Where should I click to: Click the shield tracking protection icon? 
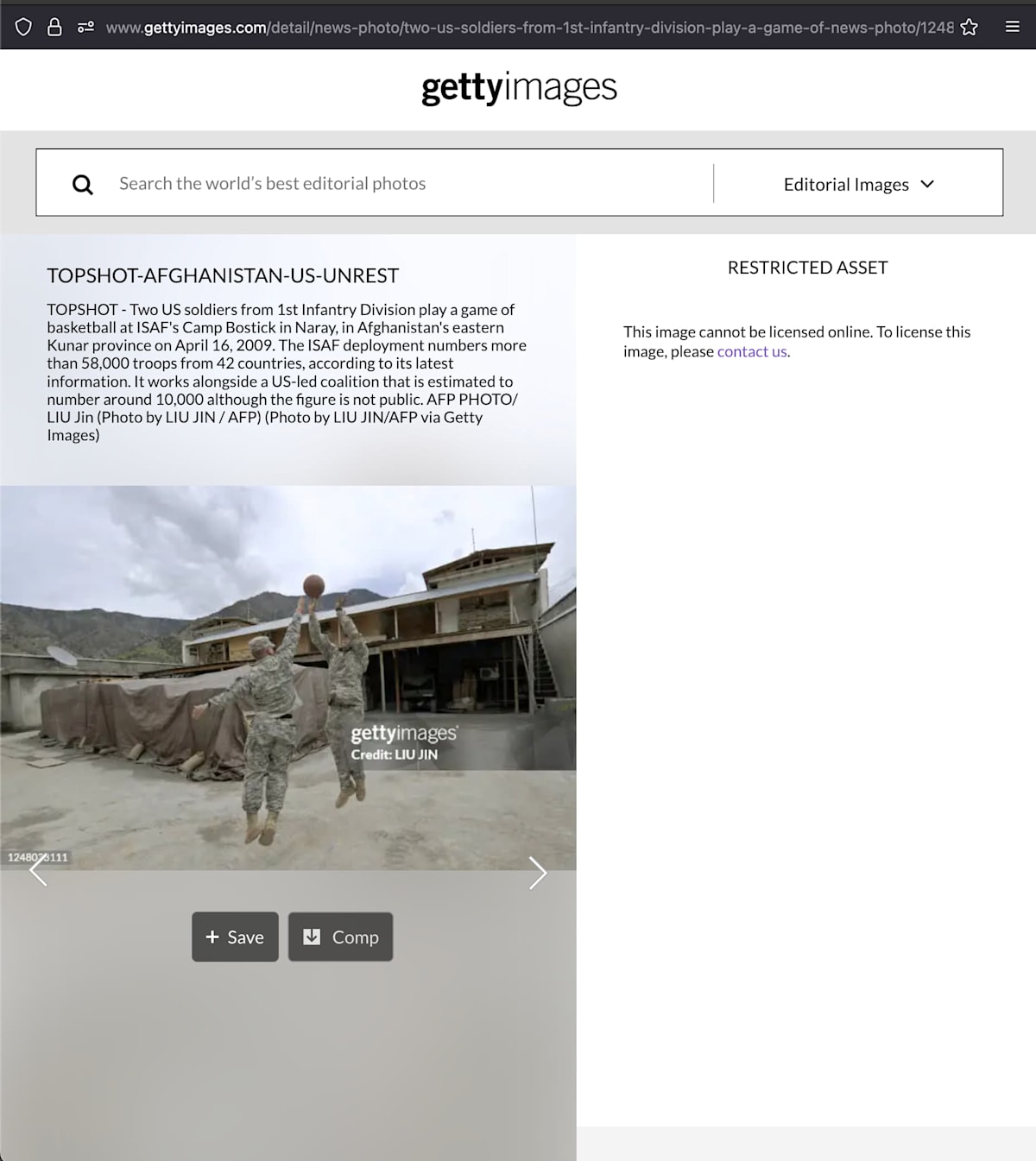pyautogui.click(x=23, y=27)
